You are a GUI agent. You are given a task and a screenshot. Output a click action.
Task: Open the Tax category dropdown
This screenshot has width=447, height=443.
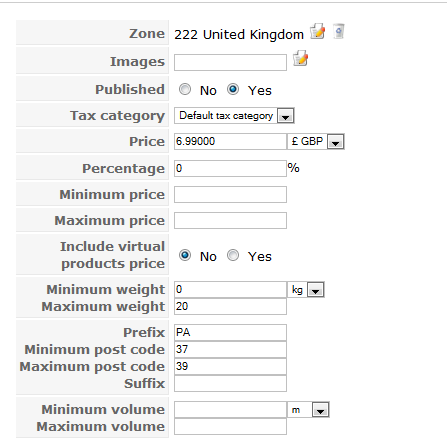tap(234, 116)
